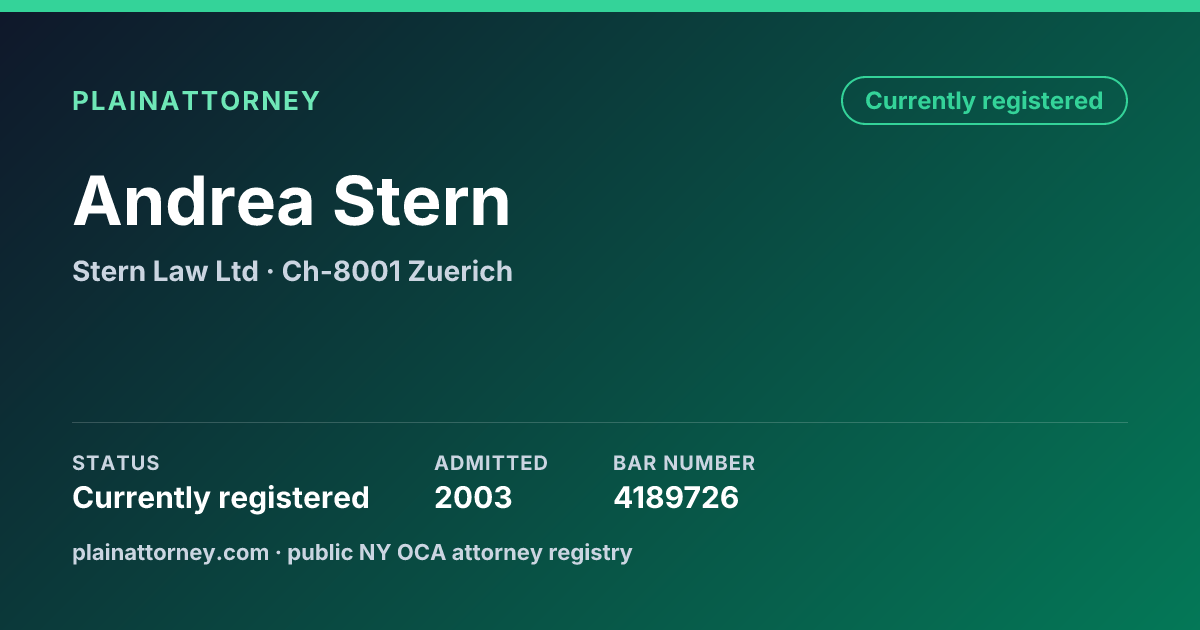Select the Currently registered status value

click(221, 498)
